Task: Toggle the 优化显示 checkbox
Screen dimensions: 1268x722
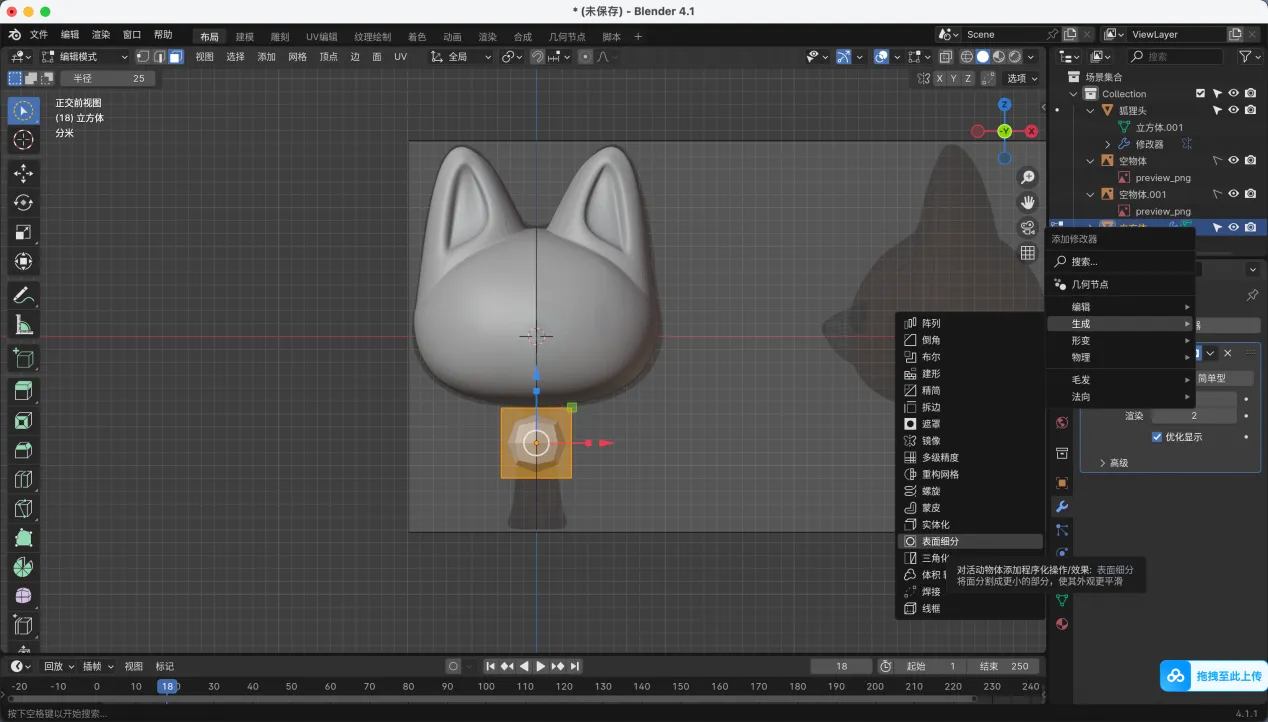Action: pyautogui.click(x=1157, y=437)
